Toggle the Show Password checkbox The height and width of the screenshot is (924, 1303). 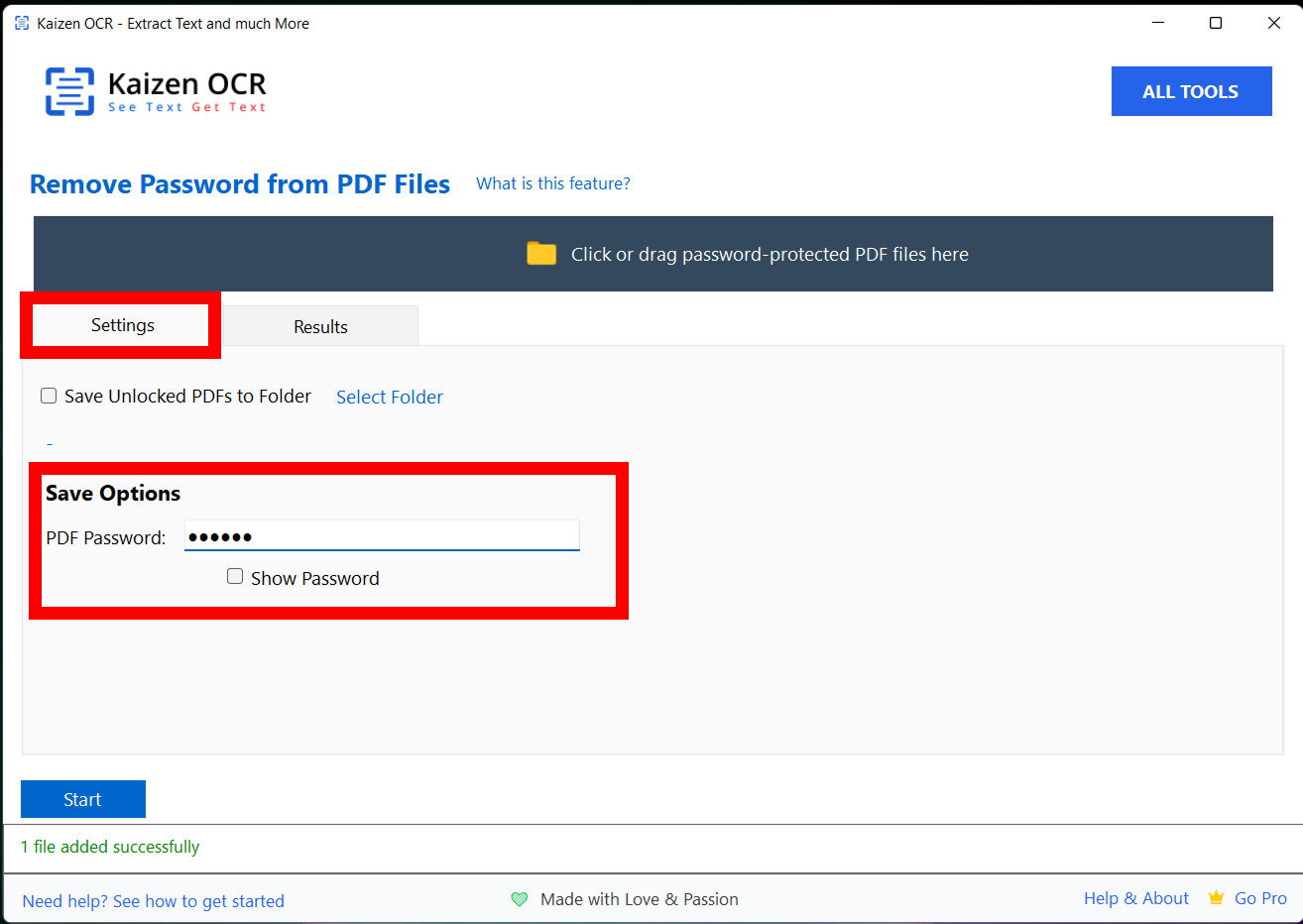coord(235,577)
